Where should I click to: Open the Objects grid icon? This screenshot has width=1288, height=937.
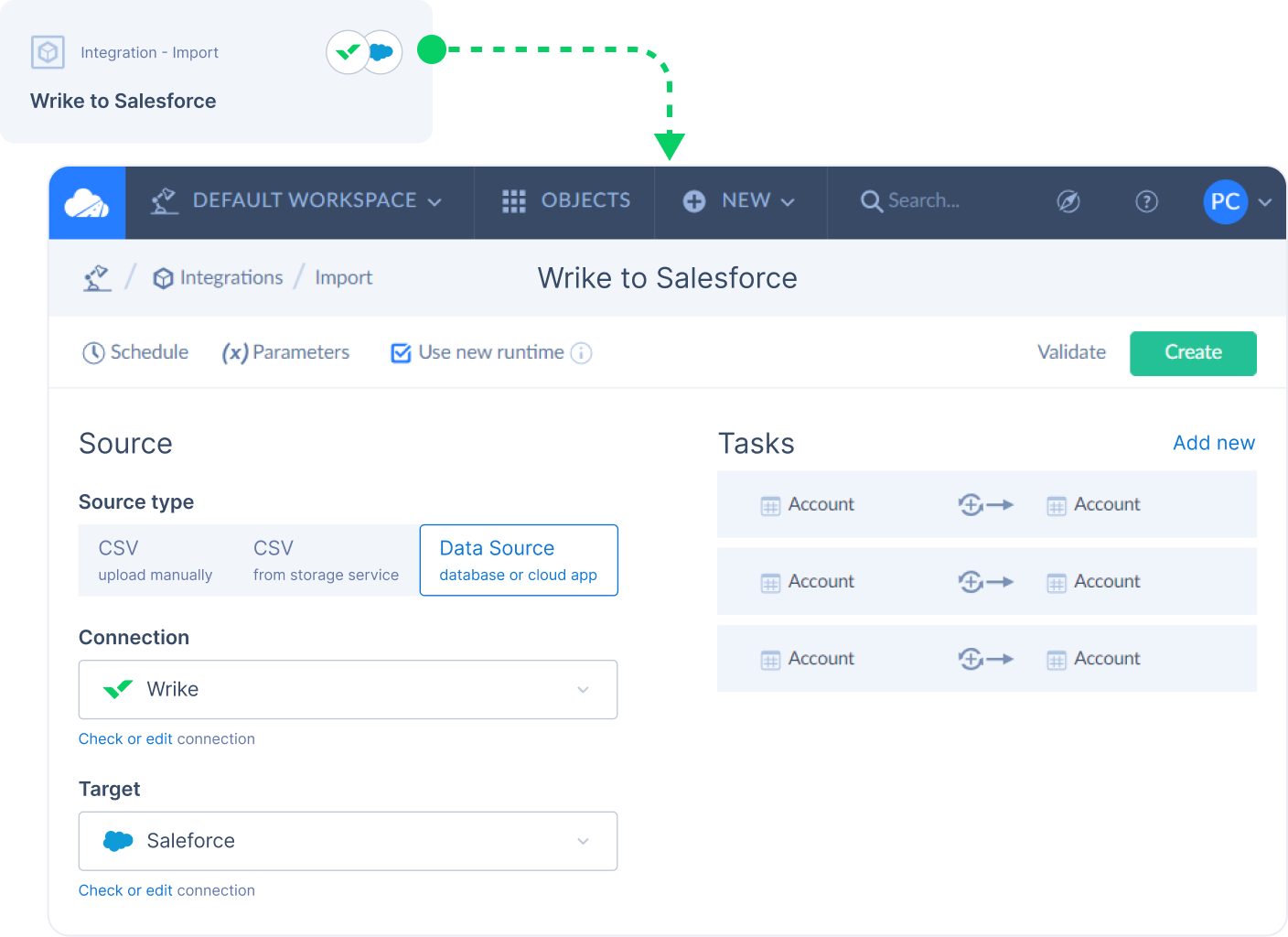click(x=514, y=201)
